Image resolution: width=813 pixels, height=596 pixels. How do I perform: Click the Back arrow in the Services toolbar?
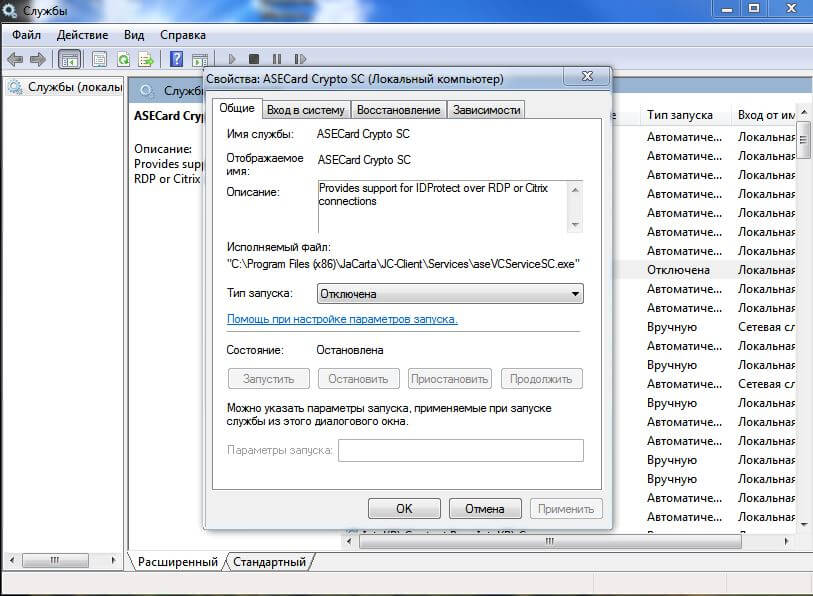pyautogui.click(x=15, y=59)
